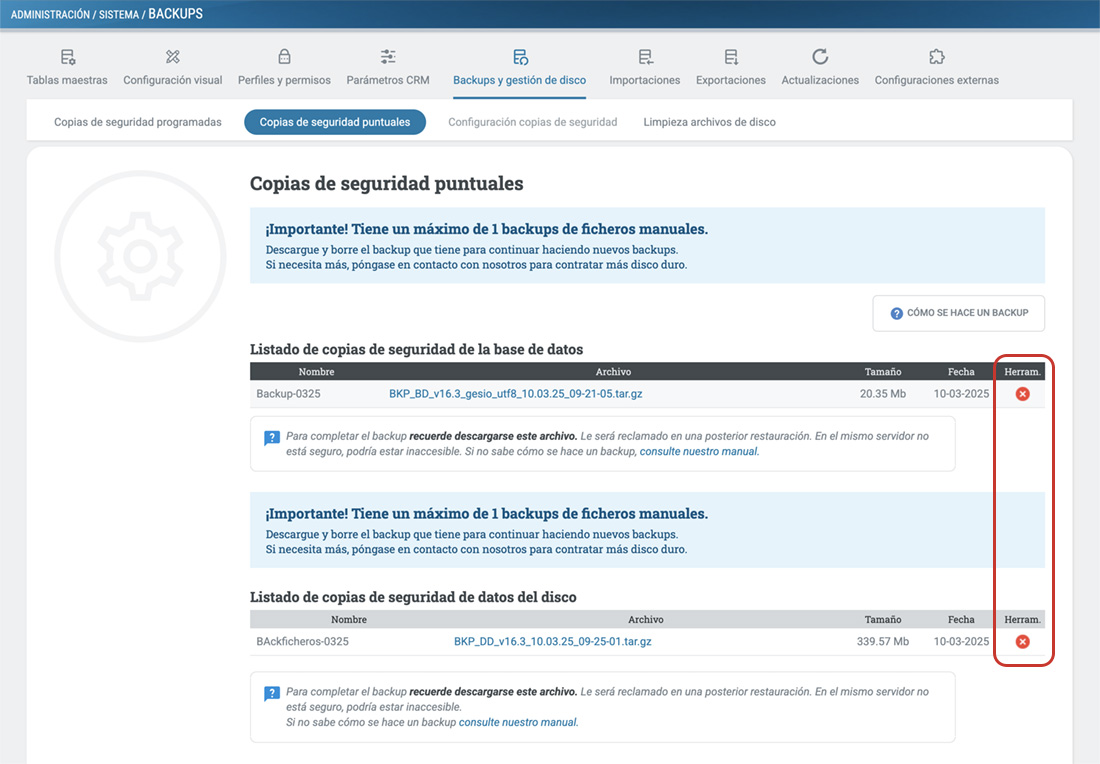1100x764 pixels.
Task: Click 'Listado de copias de seguridad de datos del disco' heading
Action: 413,597
